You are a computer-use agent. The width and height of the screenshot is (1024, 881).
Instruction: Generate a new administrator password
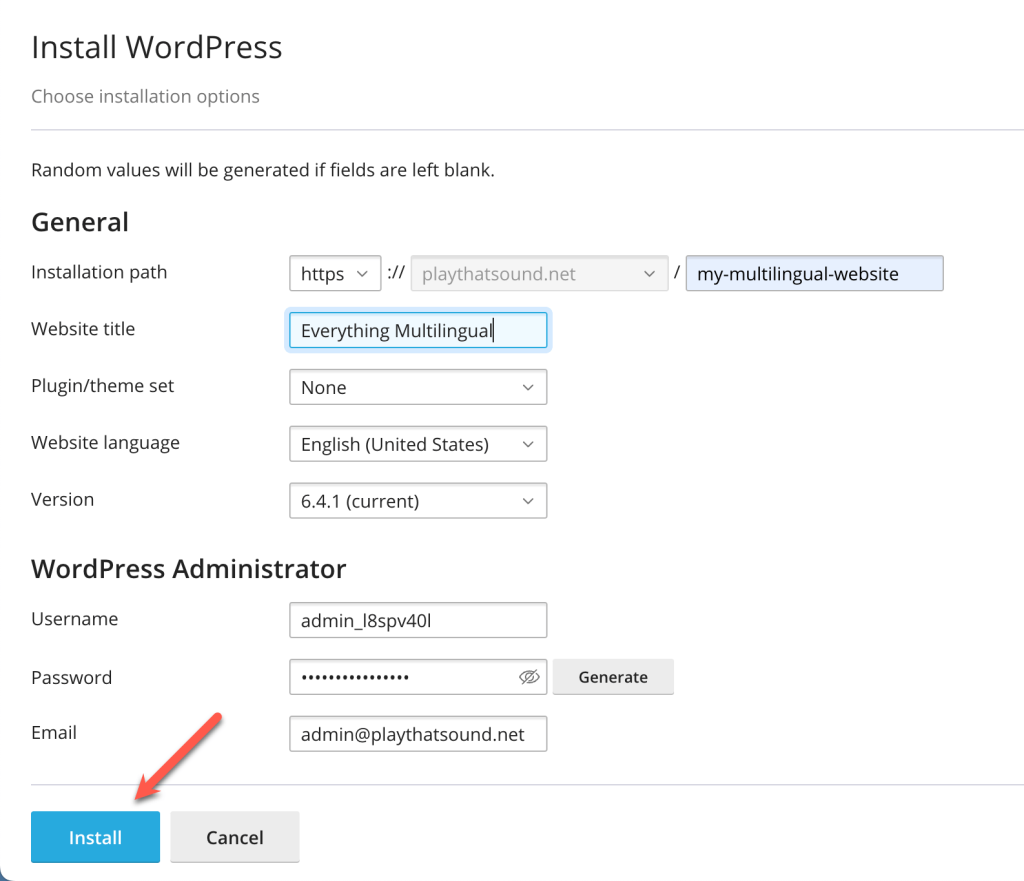point(613,677)
